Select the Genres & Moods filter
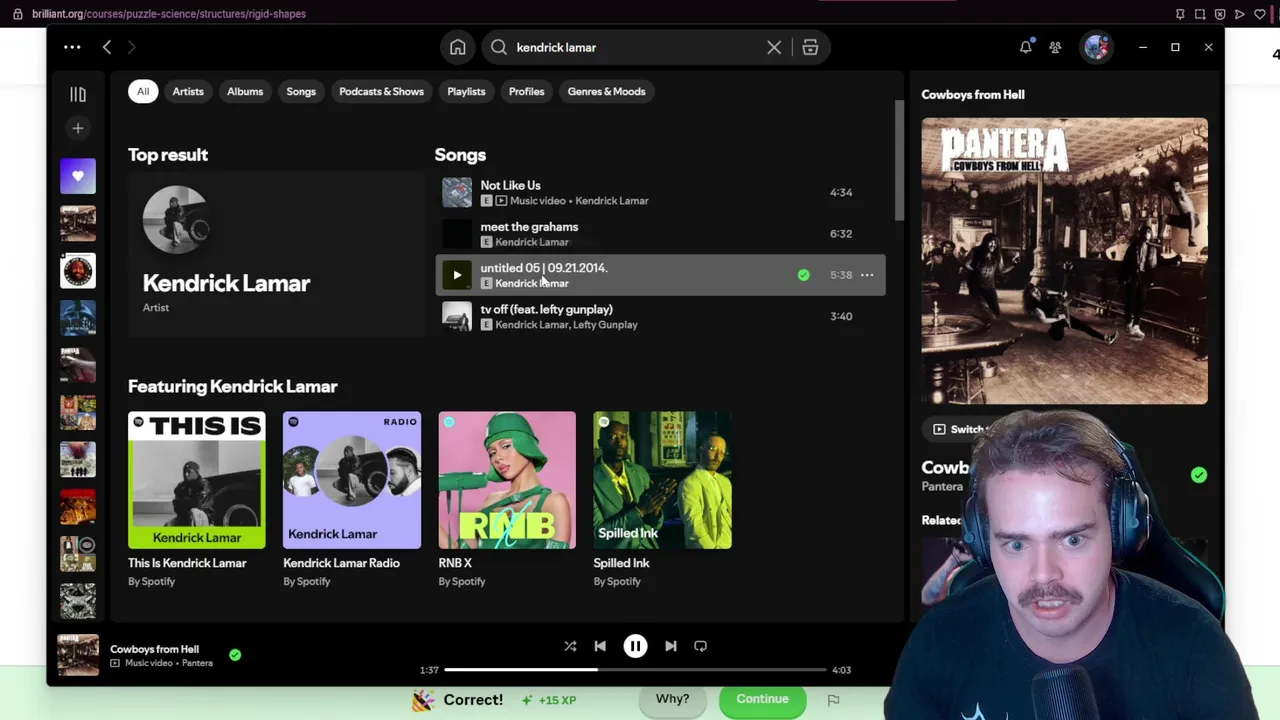 tap(606, 91)
